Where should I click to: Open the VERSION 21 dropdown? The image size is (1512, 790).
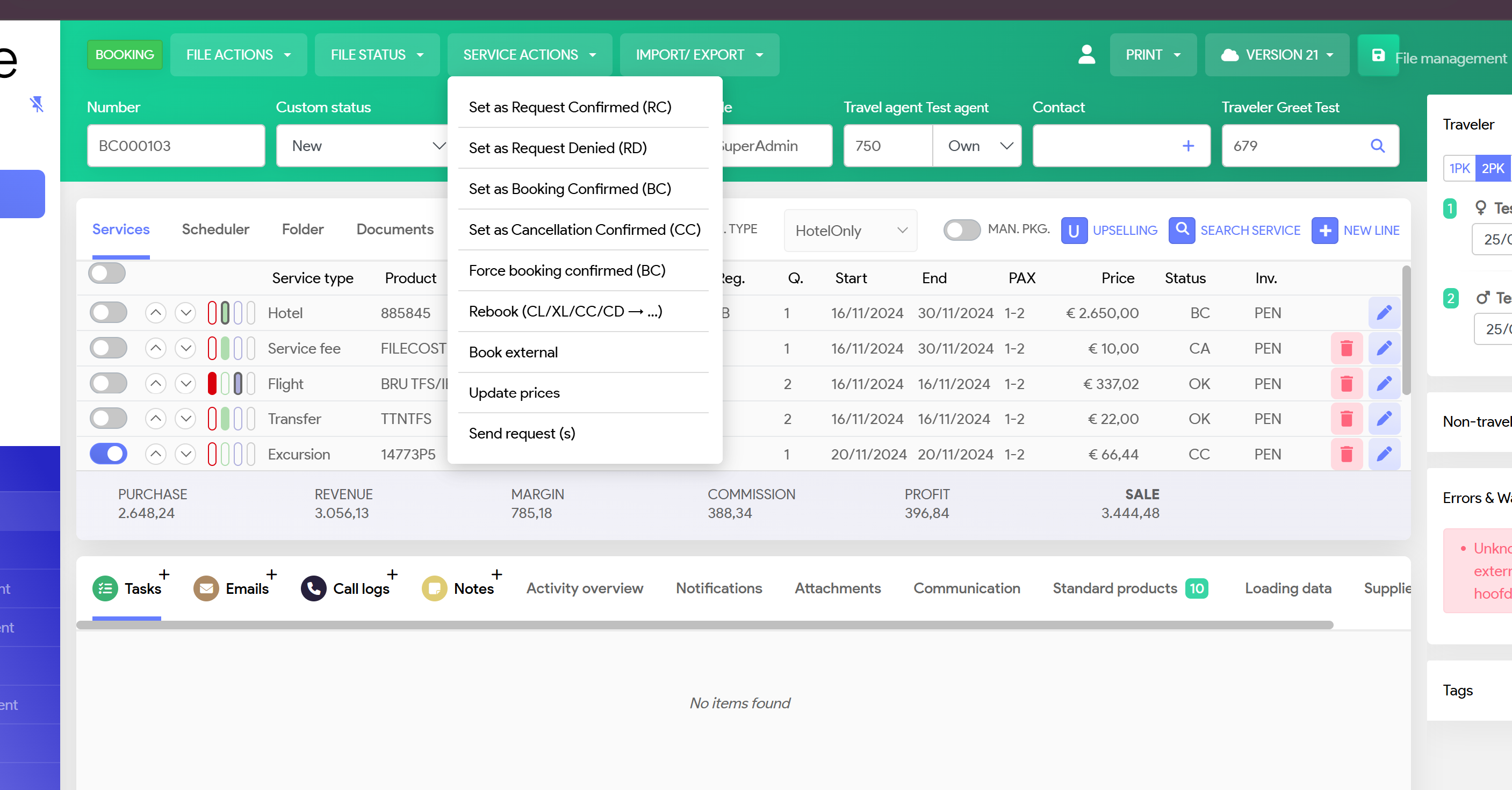point(1277,55)
